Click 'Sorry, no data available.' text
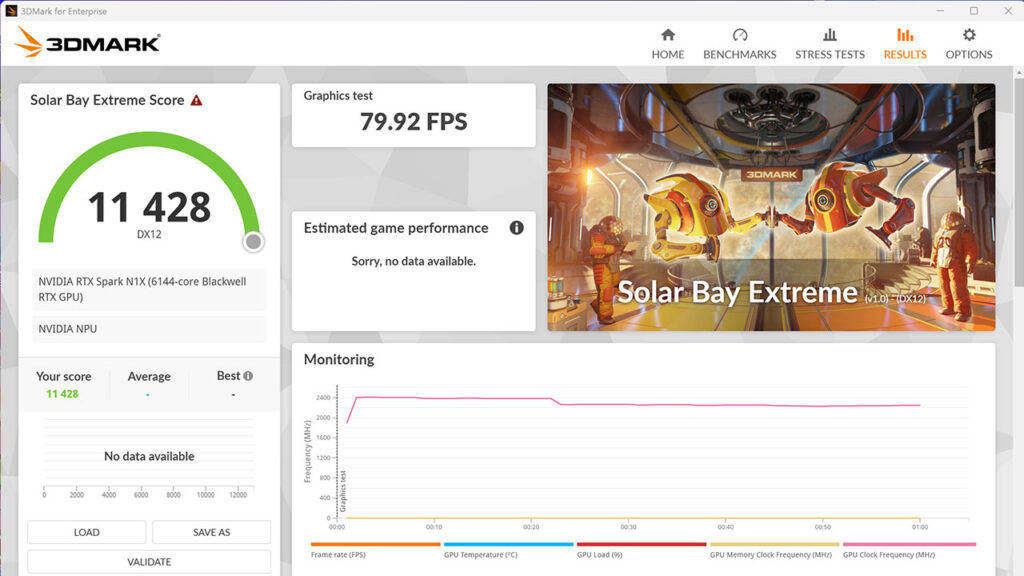The image size is (1024, 576). 413,261
